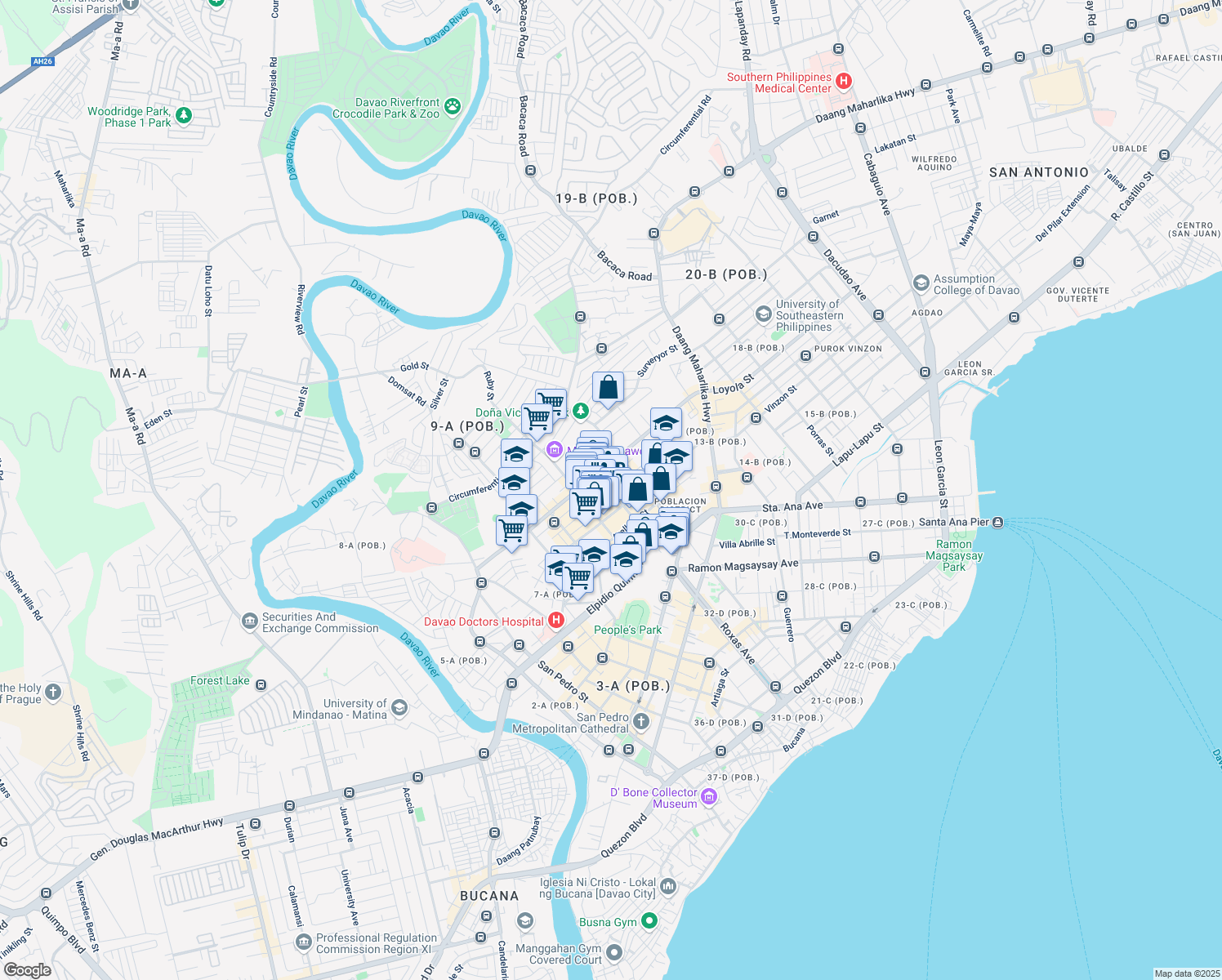
Task: Select the Santa Ana Pier ferry icon
Action: click(997, 523)
